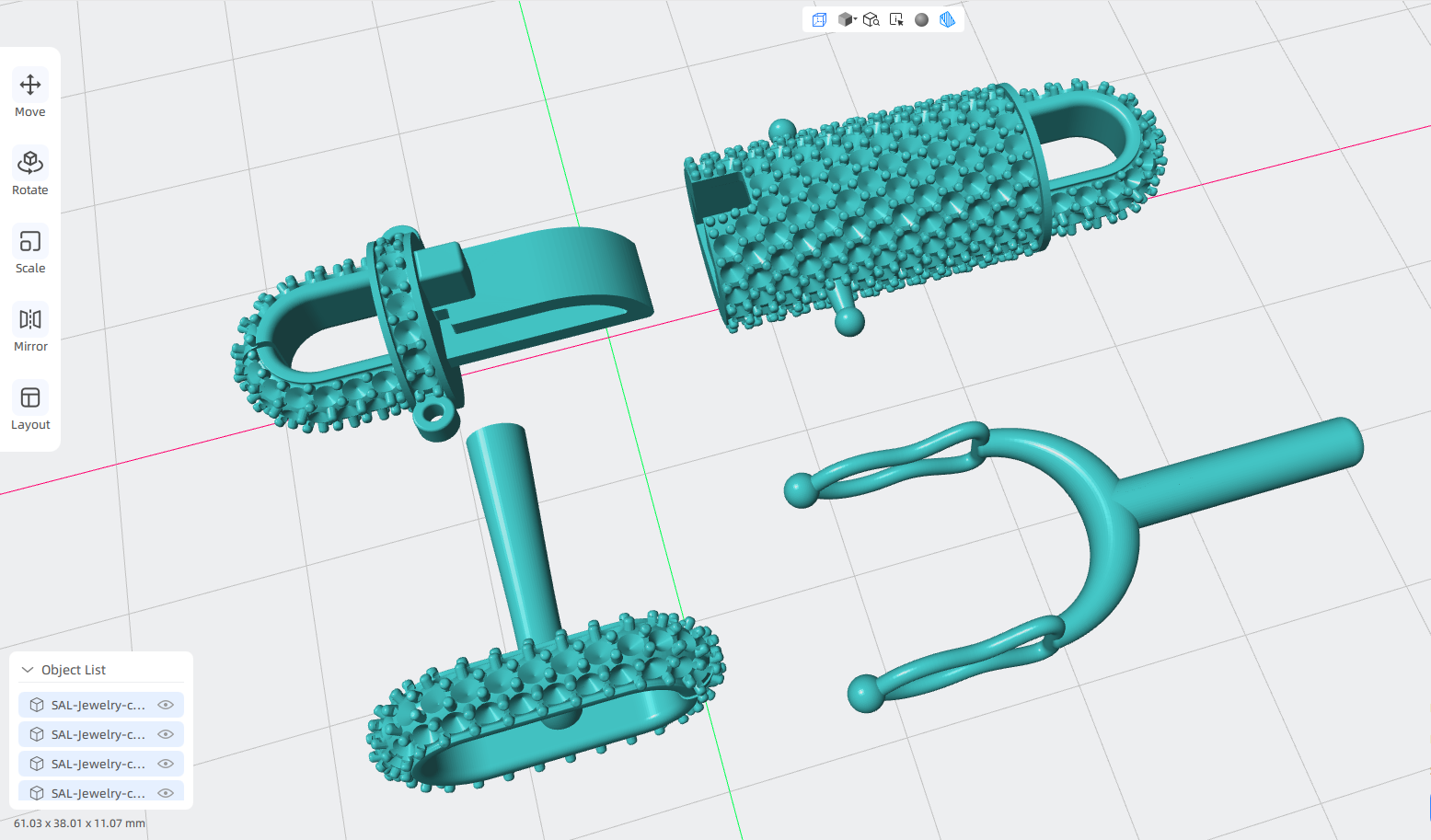Toggle the blue wireframe bounding-box axes icon
Viewport: 1431px width, 840px height.
coord(819,19)
